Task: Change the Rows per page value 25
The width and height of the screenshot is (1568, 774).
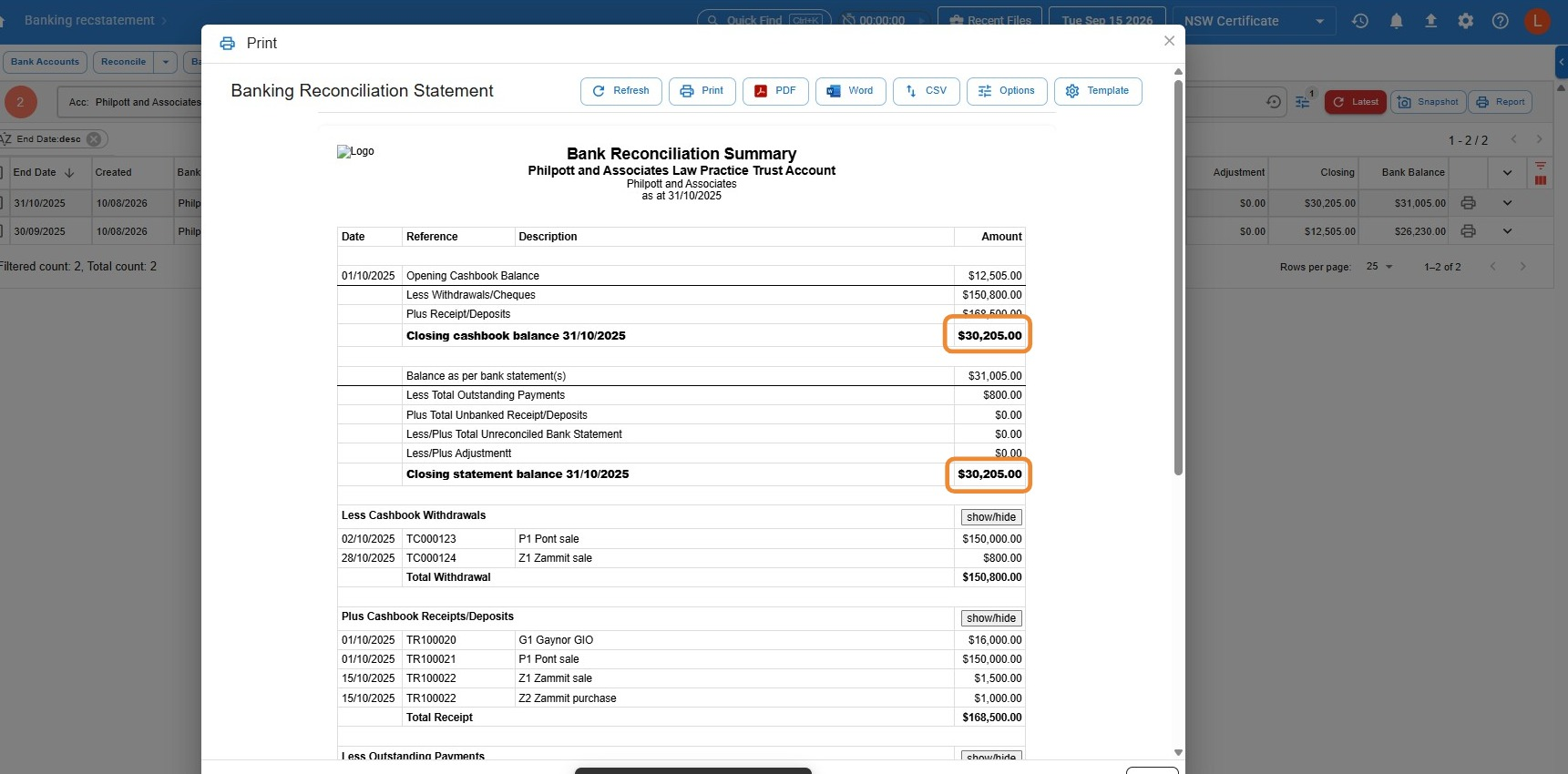Action: (x=1379, y=267)
